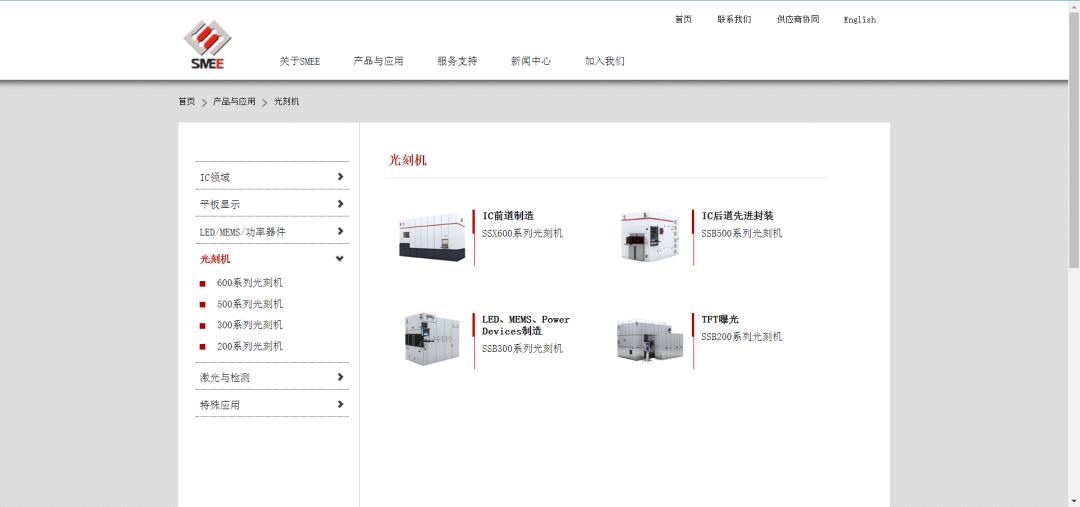1080x507 pixels.
Task: Click the IC前道制造 product title
Action: [x=508, y=216]
